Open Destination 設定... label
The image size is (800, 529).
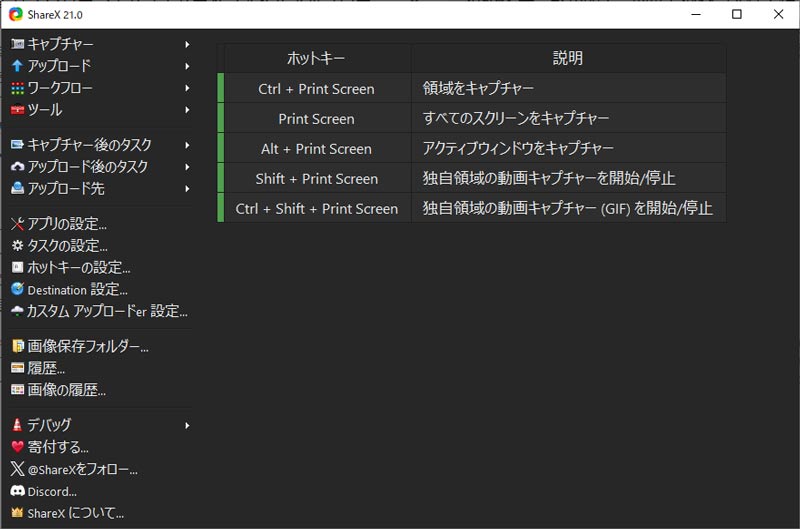click(78, 290)
